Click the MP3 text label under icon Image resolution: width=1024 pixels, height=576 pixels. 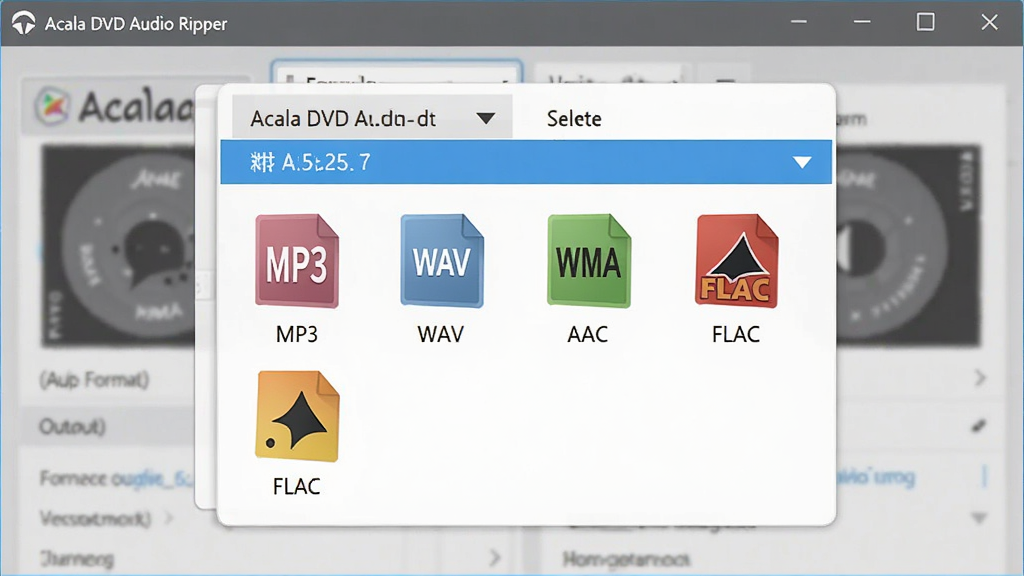(296, 334)
